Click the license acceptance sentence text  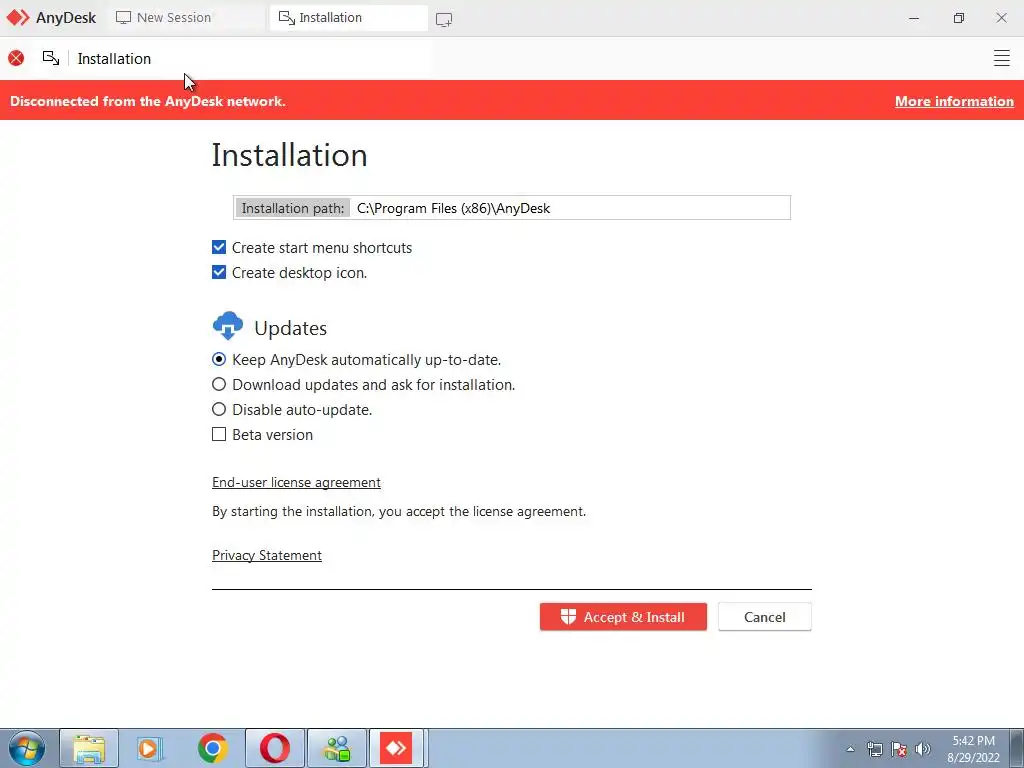tap(399, 511)
